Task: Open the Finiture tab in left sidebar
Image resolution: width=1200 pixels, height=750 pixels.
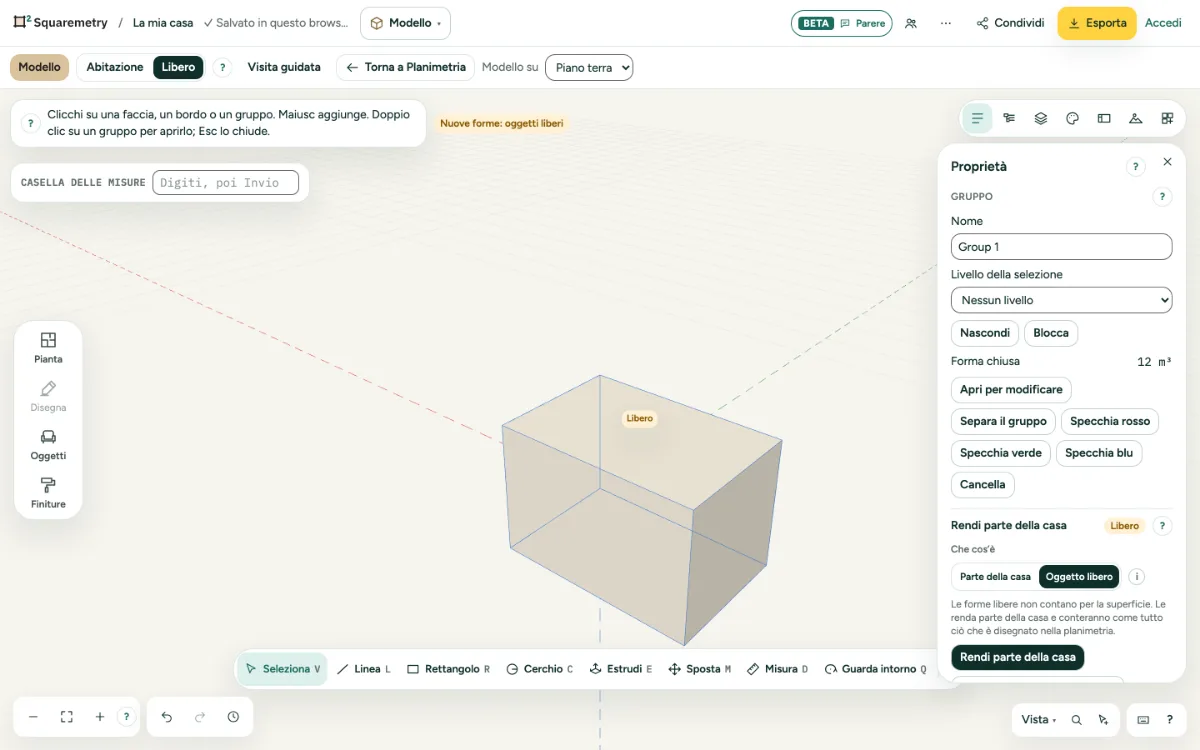Action: point(48,493)
